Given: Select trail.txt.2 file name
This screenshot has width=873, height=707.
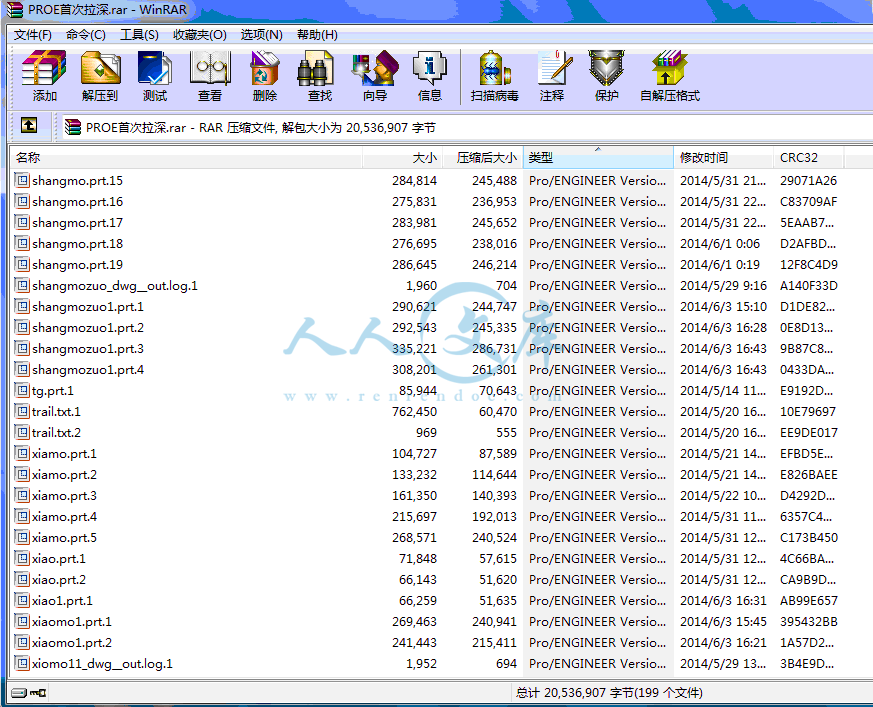Looking at the screenshot, I should pyautogui.click(x=56, y=433).
